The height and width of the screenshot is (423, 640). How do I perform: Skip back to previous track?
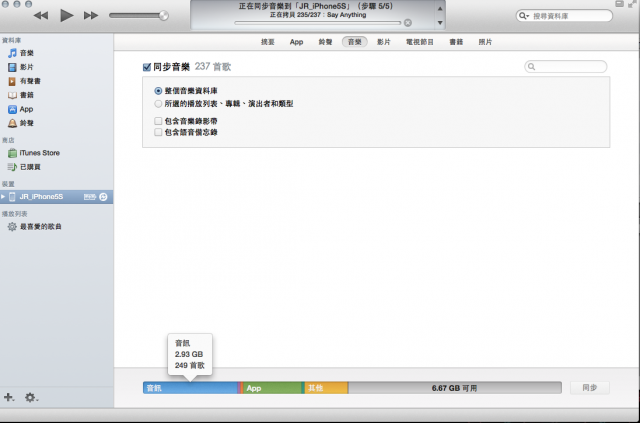(41, 16)
